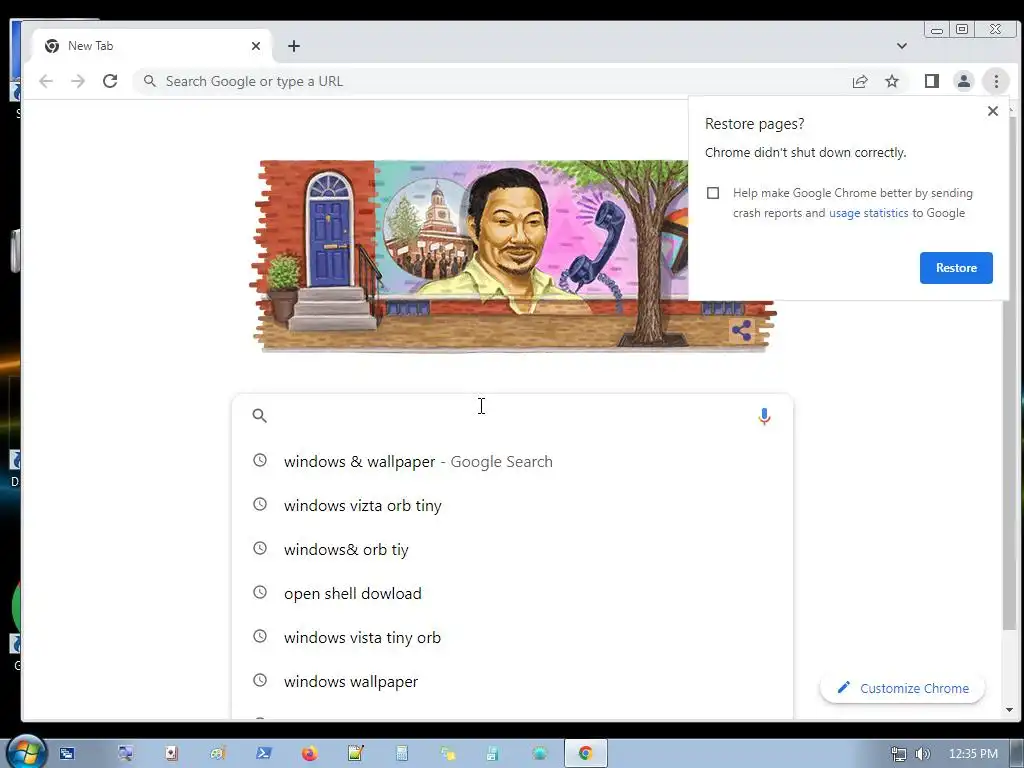The height and width of the screenshot is (768, 1024).
Task: Switch to the Chrome taskbar button
Action: click(586, 754)
